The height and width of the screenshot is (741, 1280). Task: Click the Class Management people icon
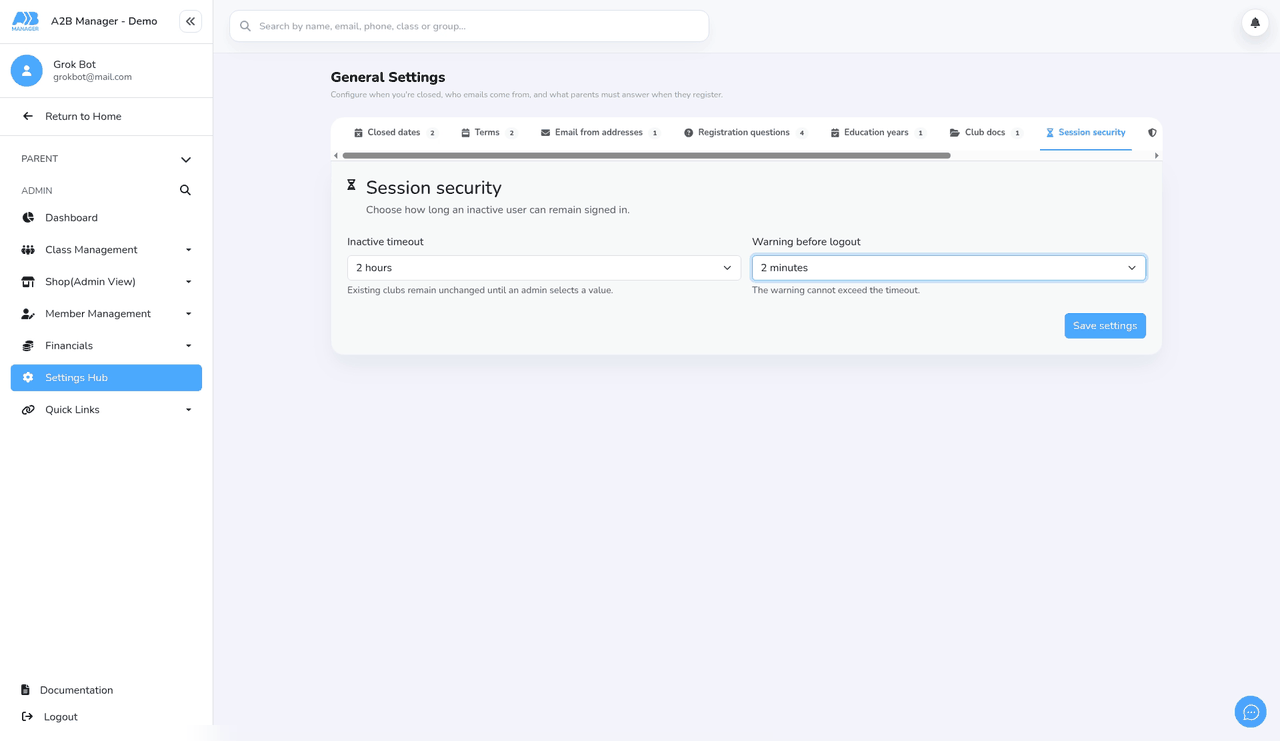tap(28, 250)
